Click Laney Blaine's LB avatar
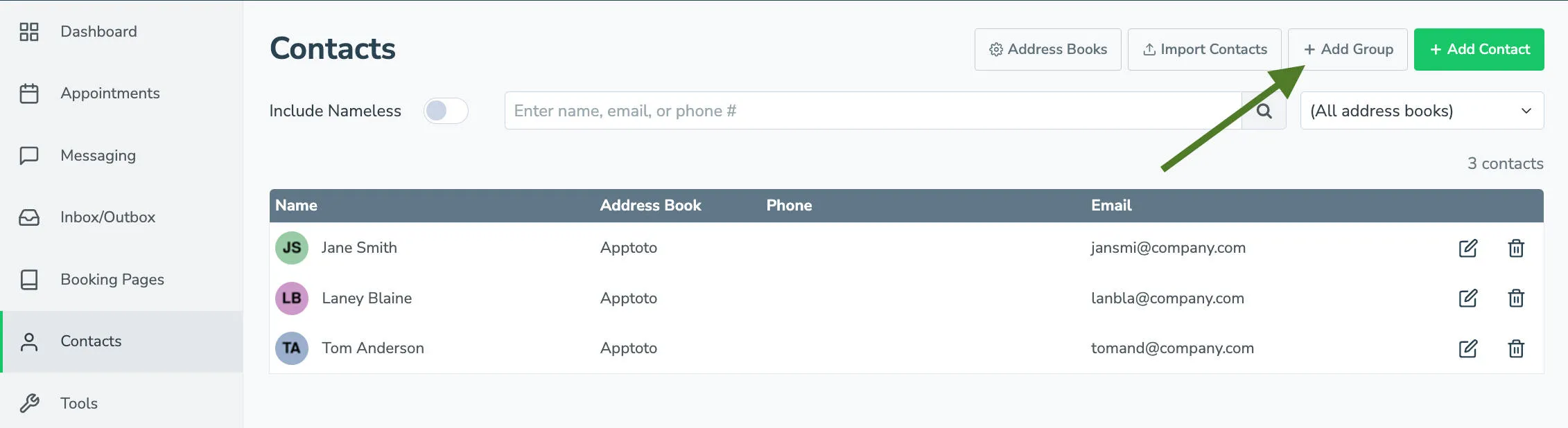Screen dimensions: 1568x428 click(x=291, y=298)
